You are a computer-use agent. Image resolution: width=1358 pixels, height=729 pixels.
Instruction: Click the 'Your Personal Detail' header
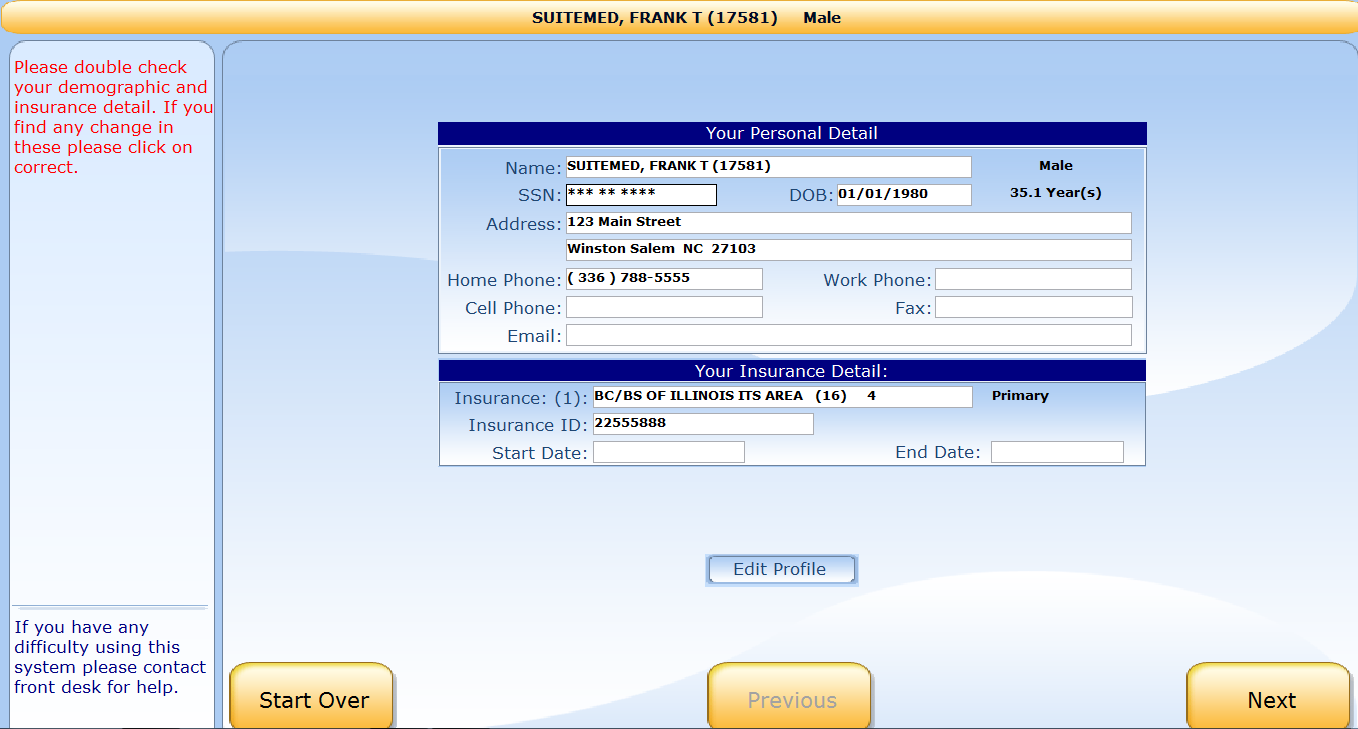point(792,133)
